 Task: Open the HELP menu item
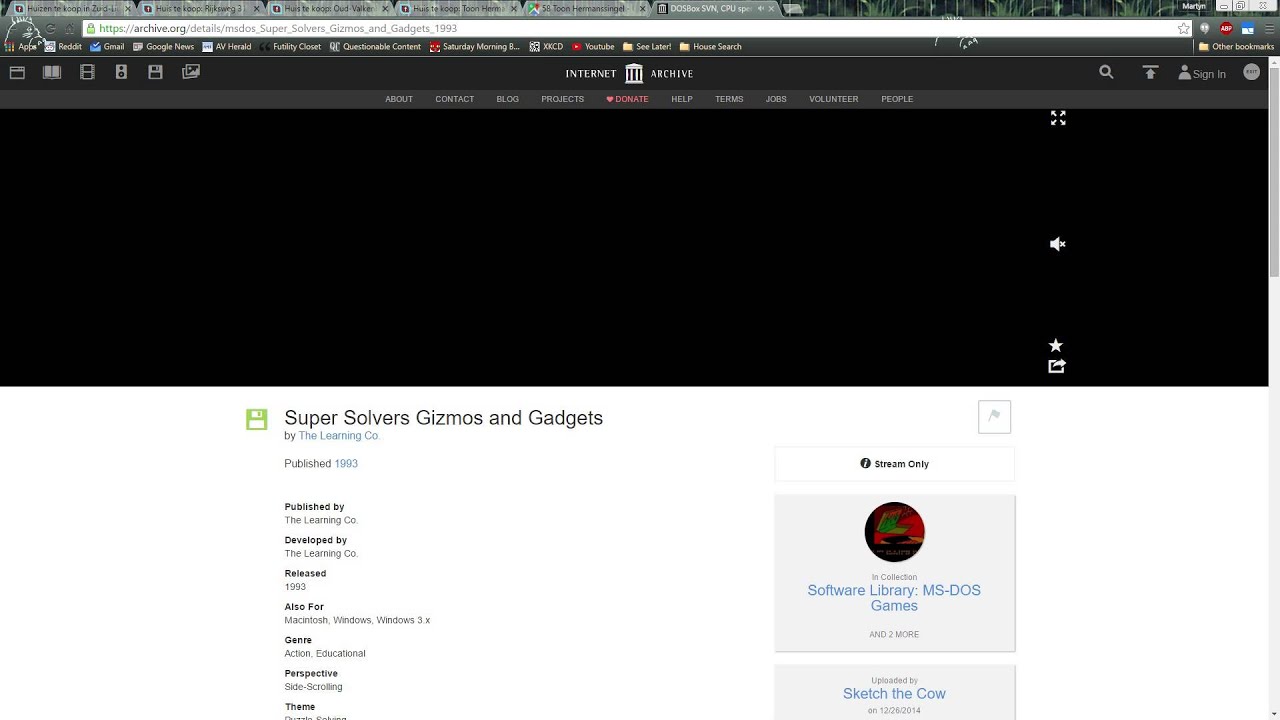tap(682, 99)
